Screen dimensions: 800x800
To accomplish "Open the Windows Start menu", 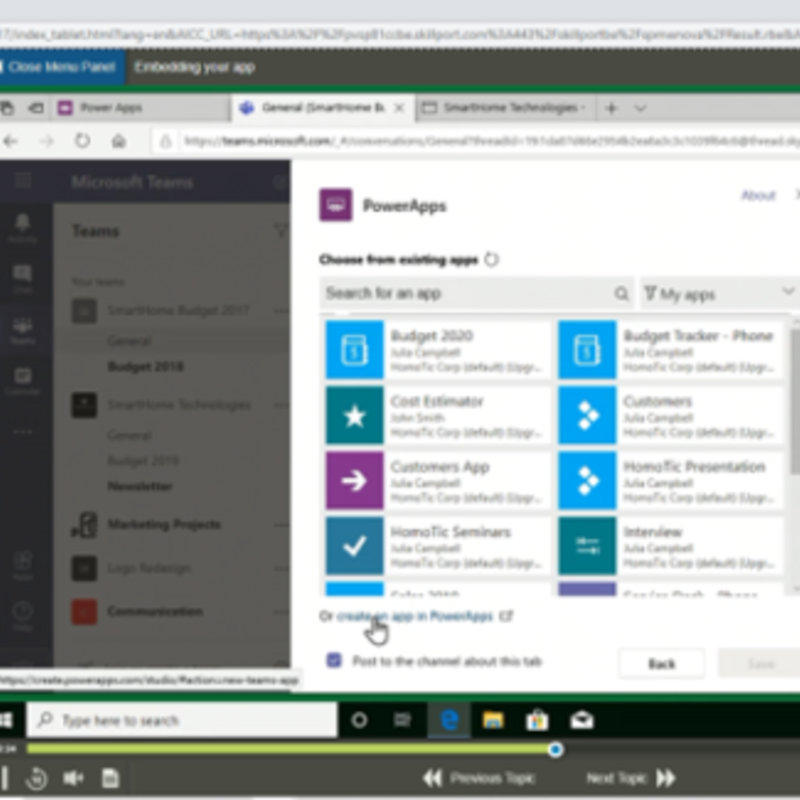I will 6,720.
